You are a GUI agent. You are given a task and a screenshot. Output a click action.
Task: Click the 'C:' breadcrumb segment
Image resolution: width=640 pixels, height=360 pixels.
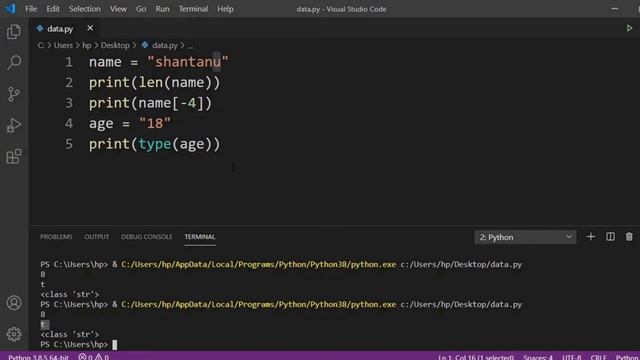click(x=41, y=45)
